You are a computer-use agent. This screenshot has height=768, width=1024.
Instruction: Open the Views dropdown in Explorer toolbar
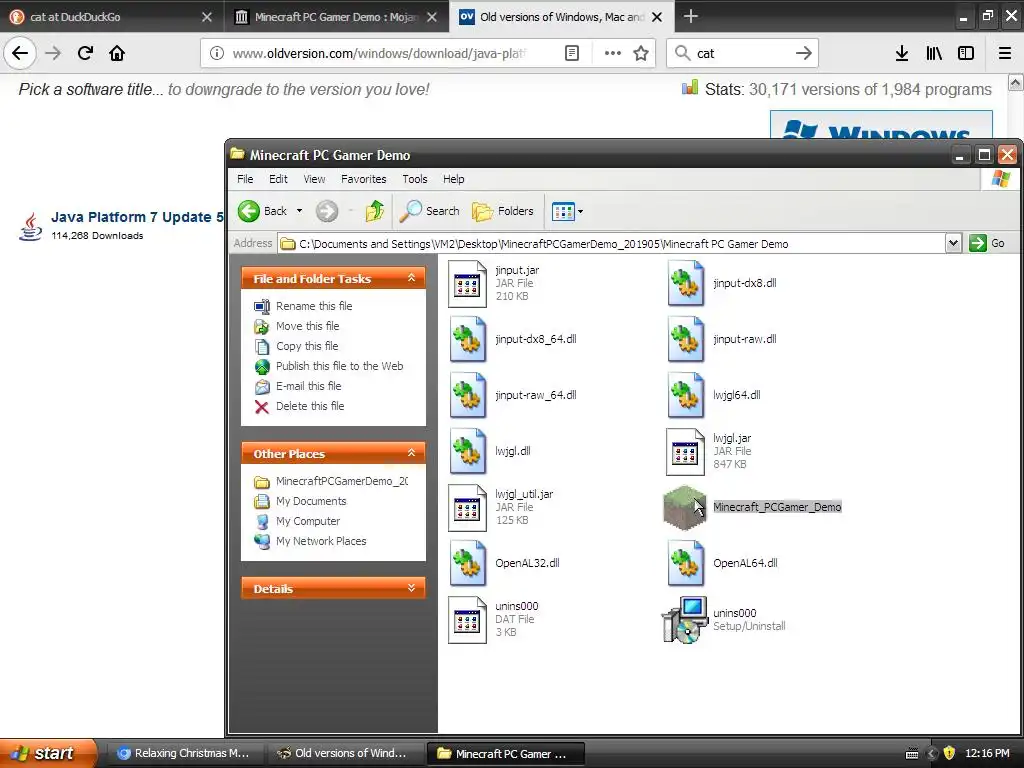click(x=567, y=211)
